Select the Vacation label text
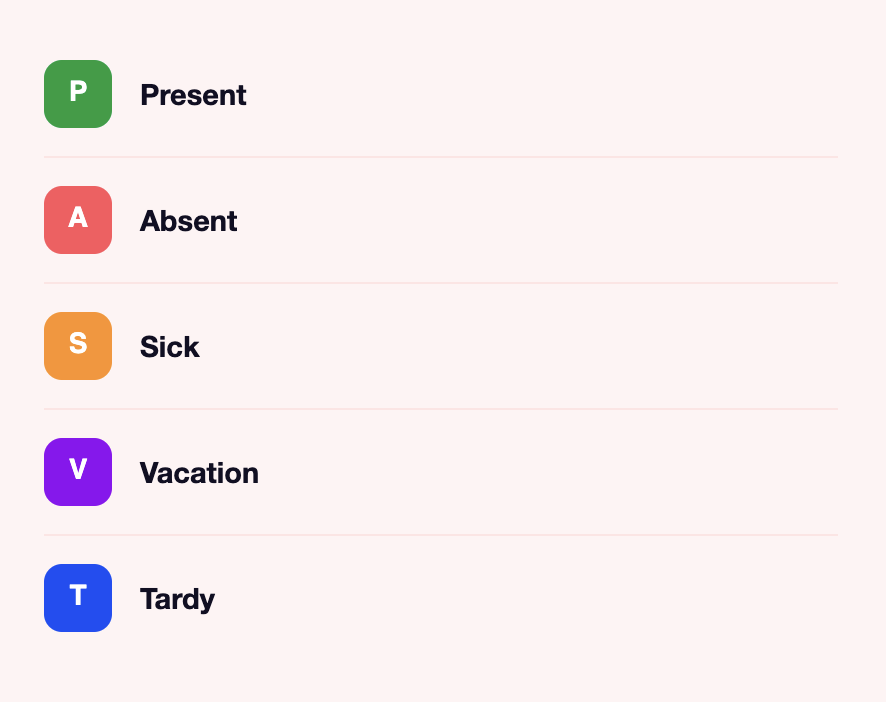 (x=199, y=473)
